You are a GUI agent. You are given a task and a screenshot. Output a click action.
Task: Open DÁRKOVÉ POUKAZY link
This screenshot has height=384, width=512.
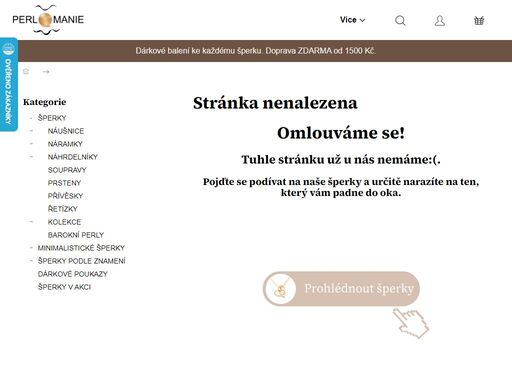73,274
